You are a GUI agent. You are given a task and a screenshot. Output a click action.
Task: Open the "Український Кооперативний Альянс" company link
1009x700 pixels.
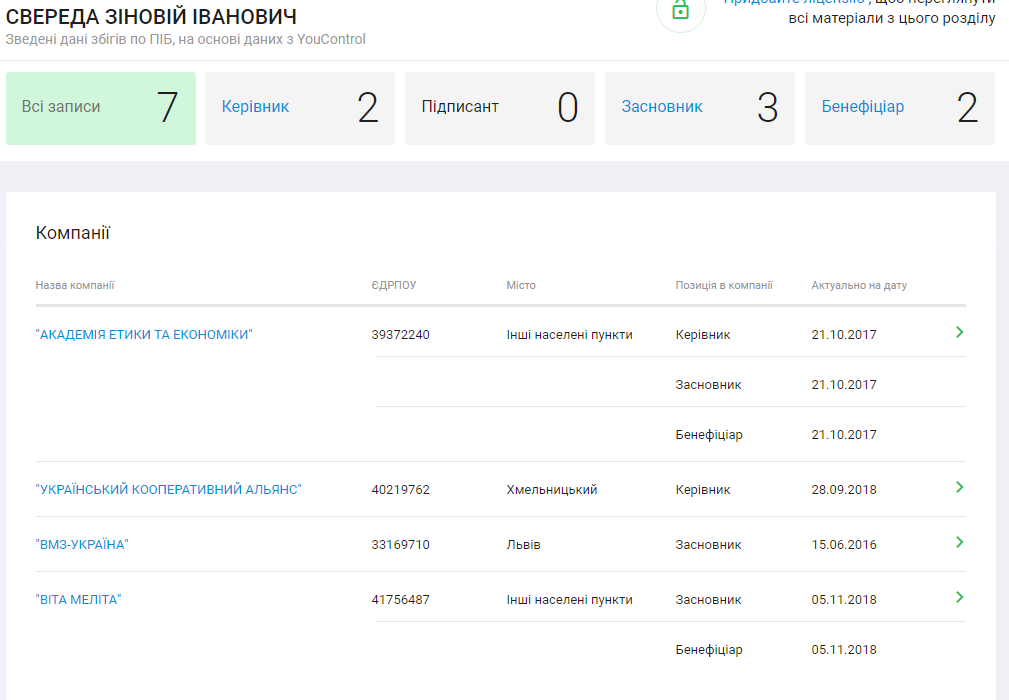pyautogui.click(x=168, y=490)
